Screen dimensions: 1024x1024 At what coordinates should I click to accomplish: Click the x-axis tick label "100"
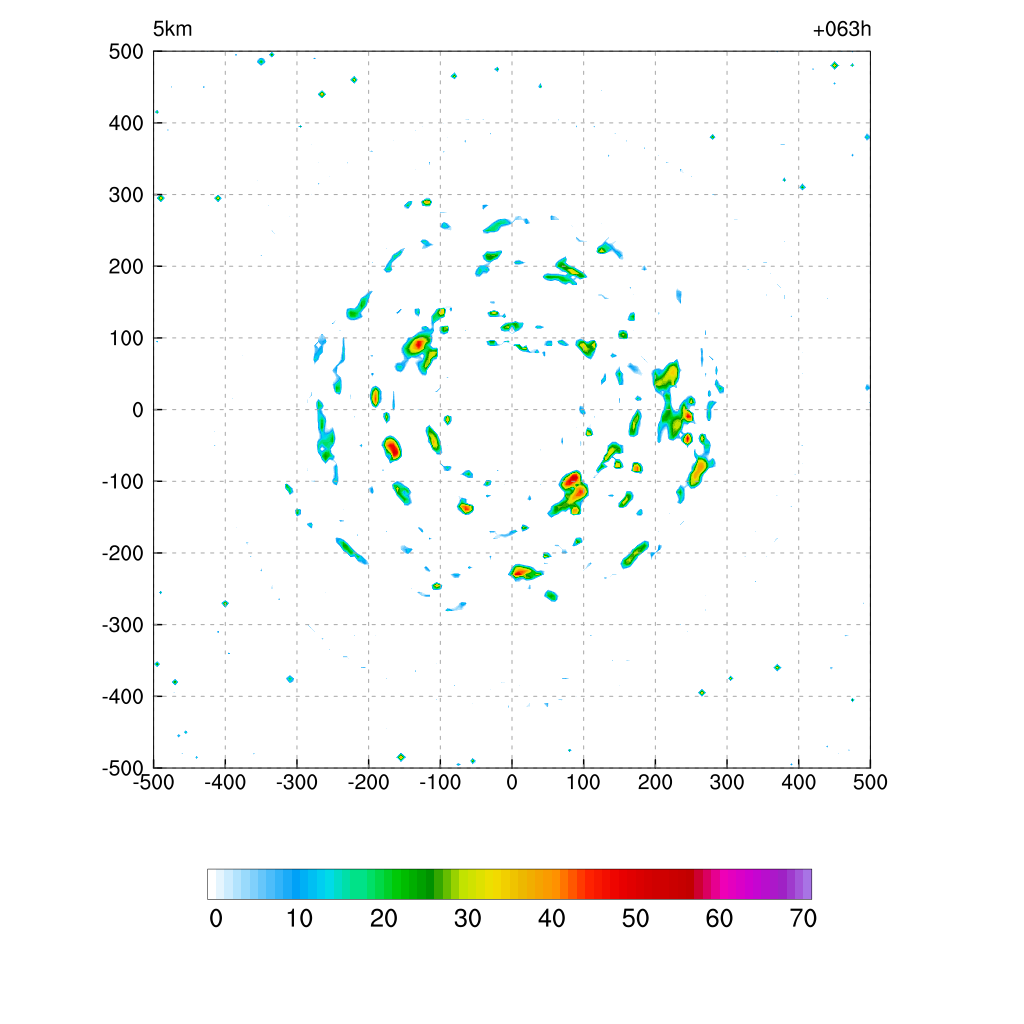coord(583,782)
